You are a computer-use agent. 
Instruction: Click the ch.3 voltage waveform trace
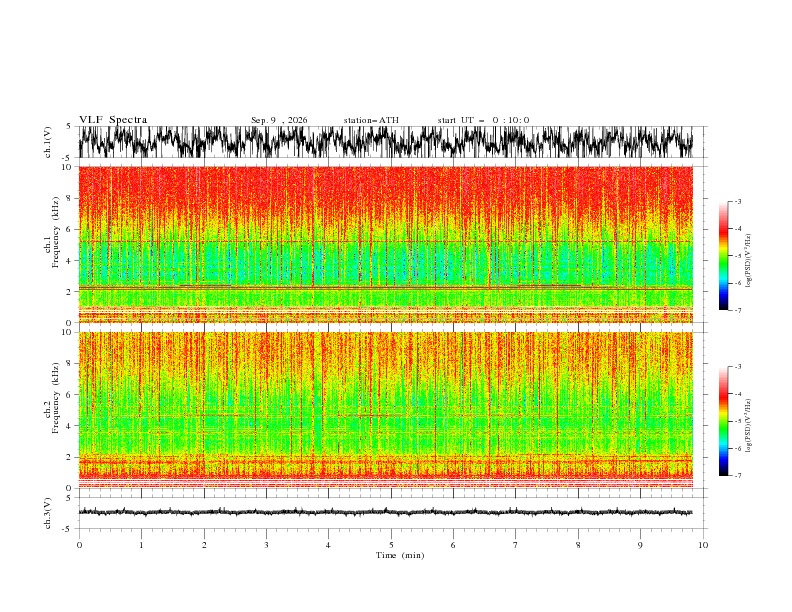coord(386,512)
